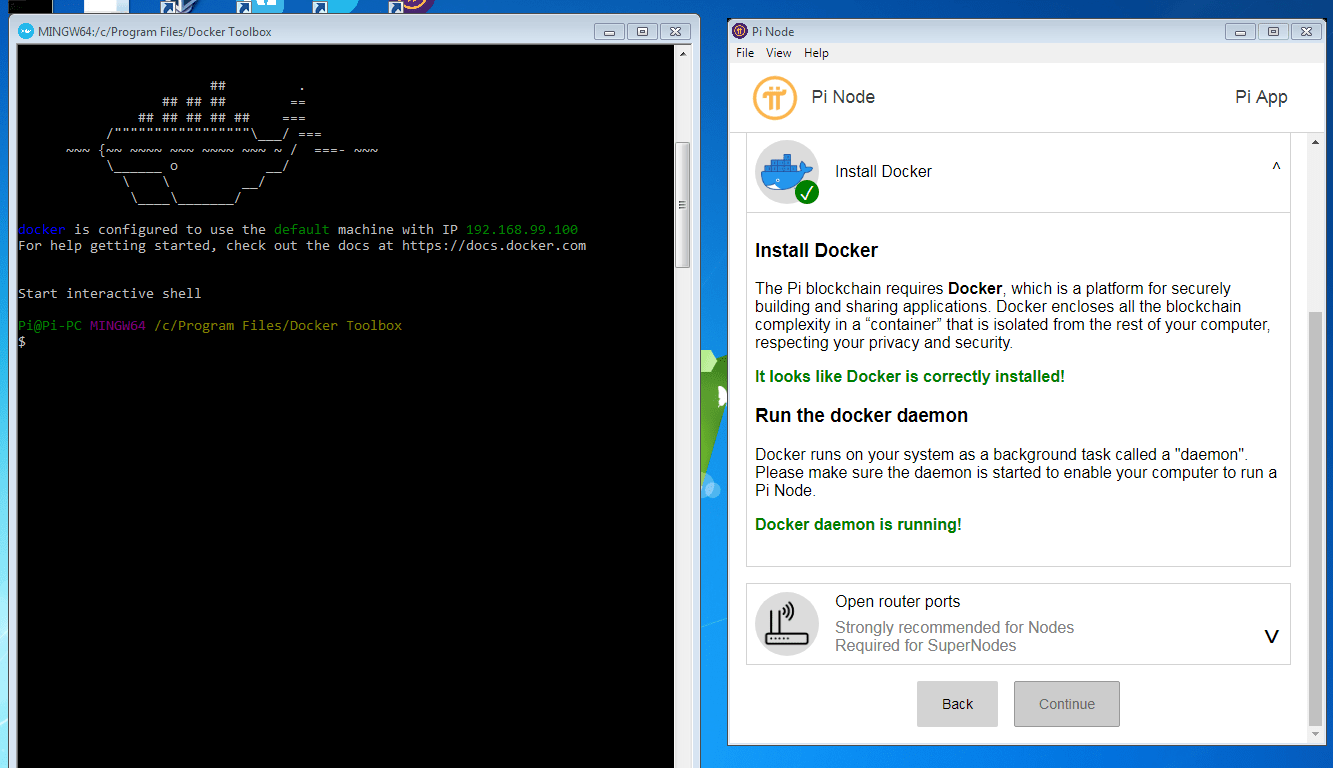1333x768 pixels.
Task: Click the Pi Node logo icon
Action: click(x=775, y=97)
